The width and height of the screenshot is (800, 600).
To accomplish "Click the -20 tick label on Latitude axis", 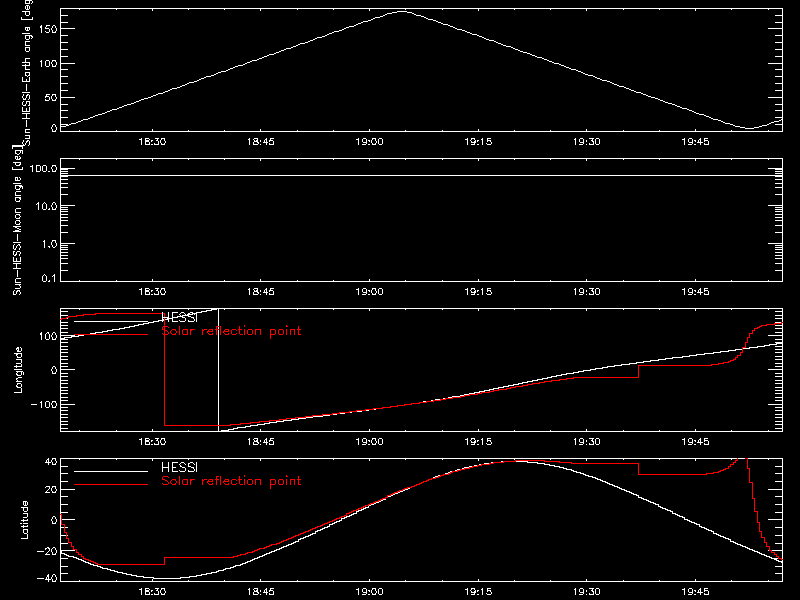I will 47,552.
